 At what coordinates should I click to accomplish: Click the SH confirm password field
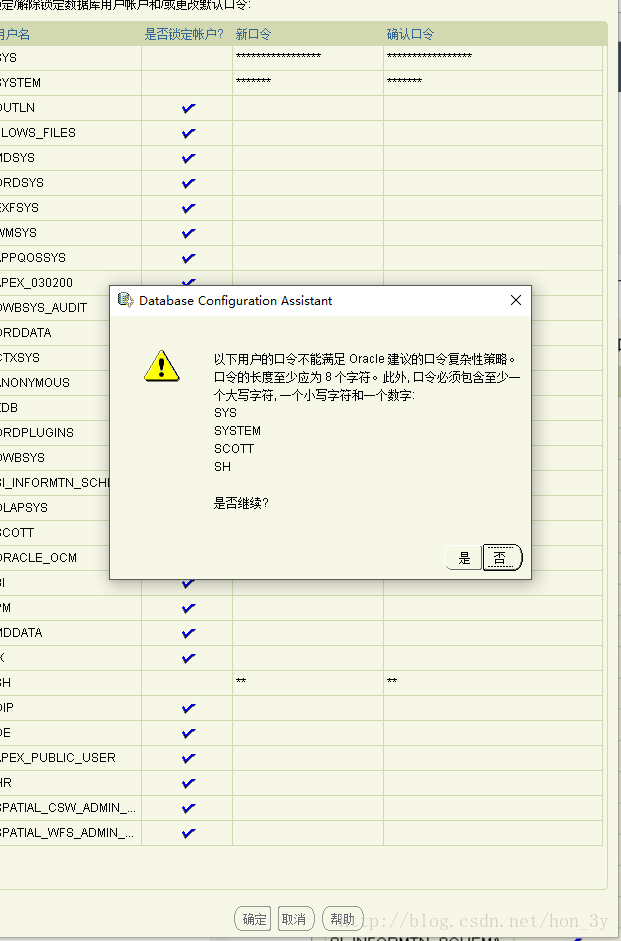493,683
